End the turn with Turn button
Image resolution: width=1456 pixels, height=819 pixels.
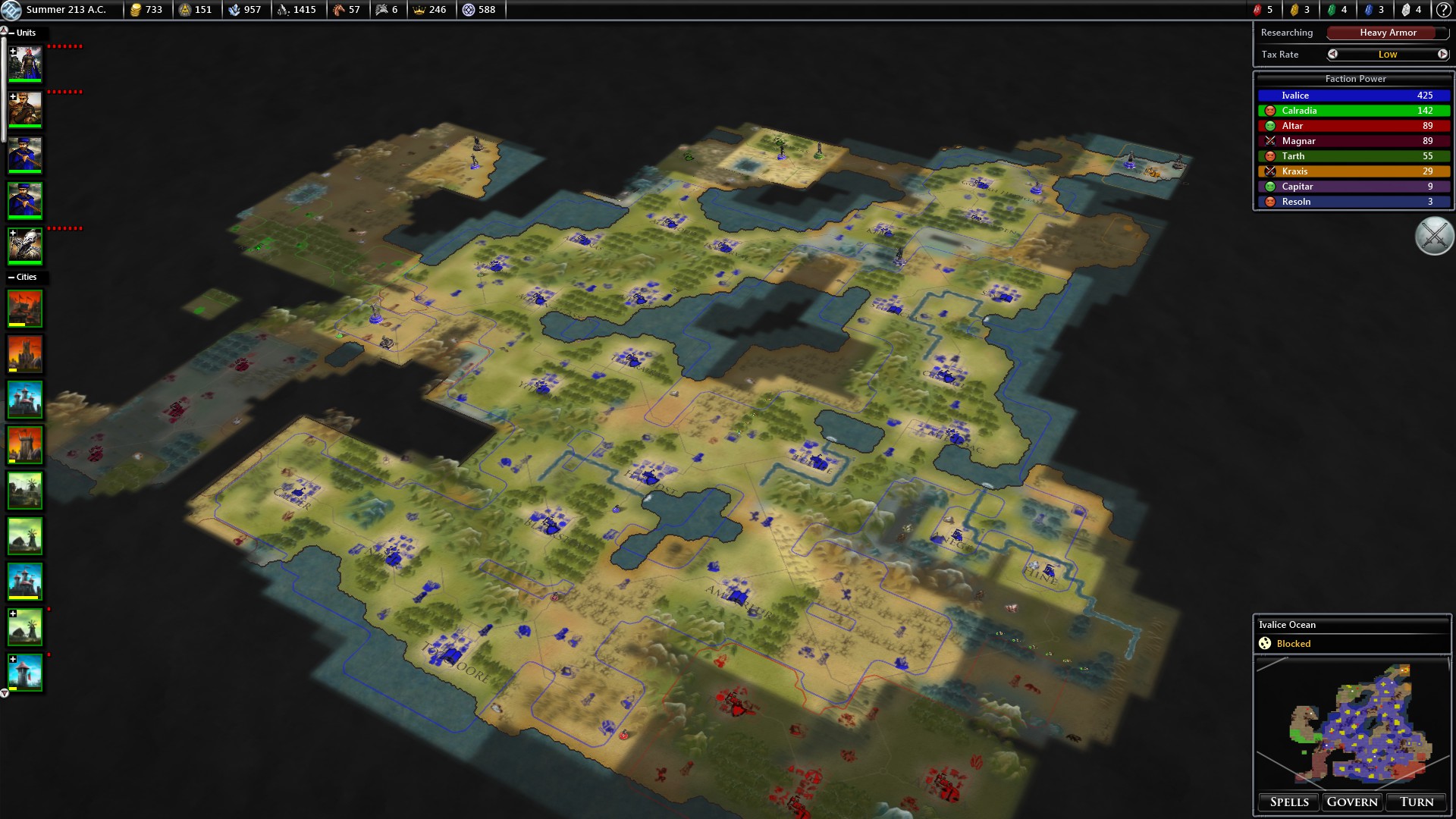tap(1417, 802)
